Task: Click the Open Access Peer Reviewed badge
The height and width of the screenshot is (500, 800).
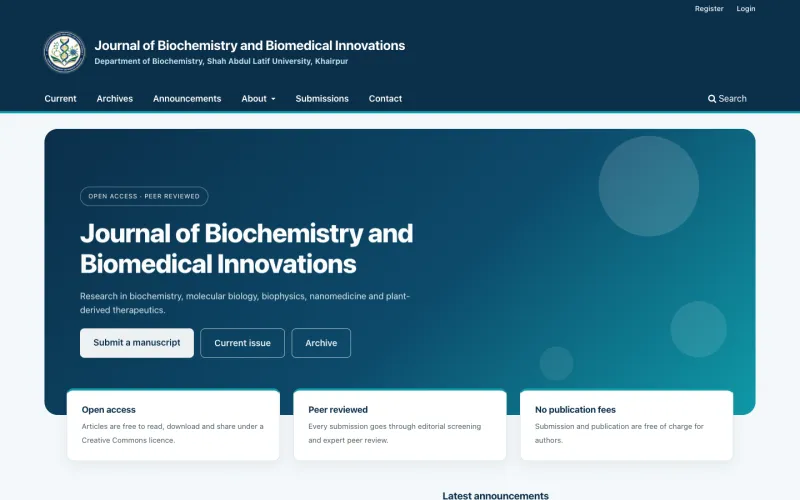Action: click(x=144, y=196)
